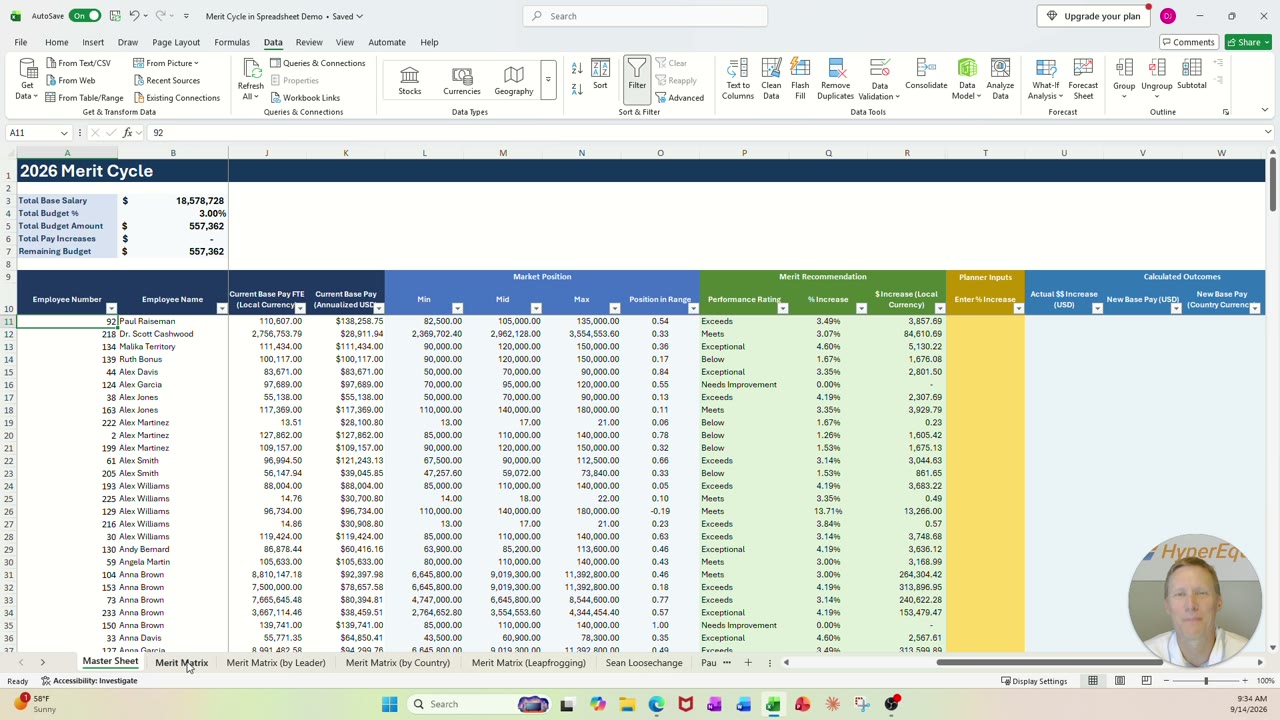Open Performance Rating filter dropdown
Viewport: 1280px width, 720px height.
coord(782,308)
